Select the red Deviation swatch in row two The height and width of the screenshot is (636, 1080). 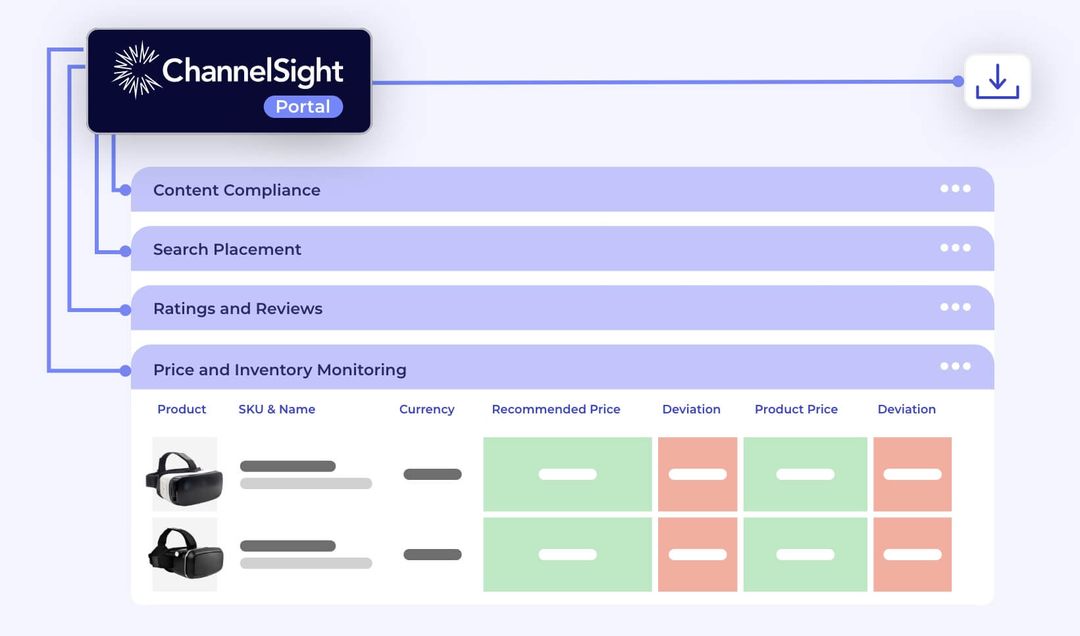click(x=912, y=554)
